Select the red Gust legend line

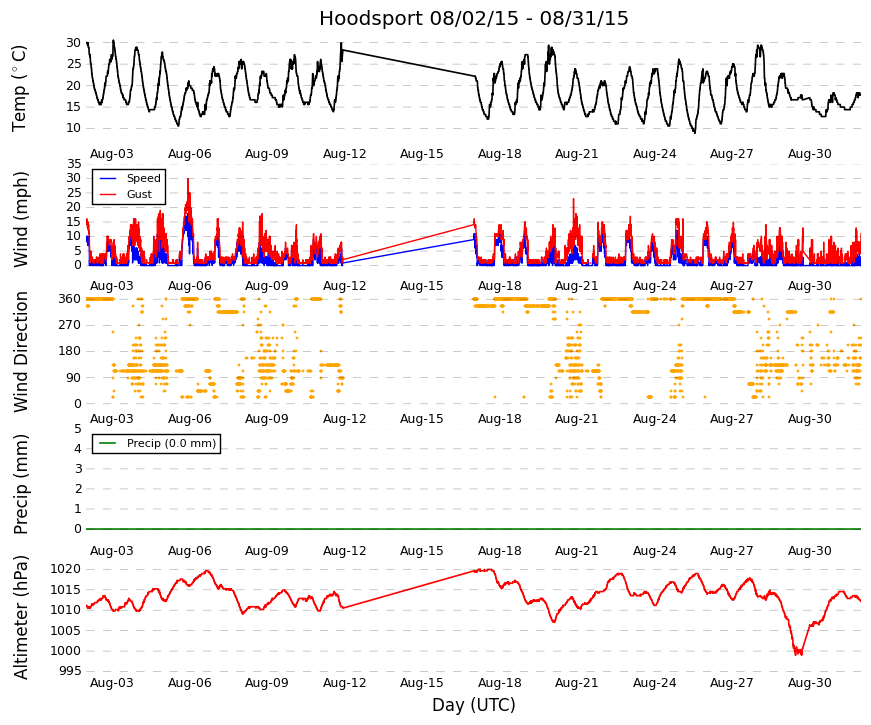click(108, 194)
